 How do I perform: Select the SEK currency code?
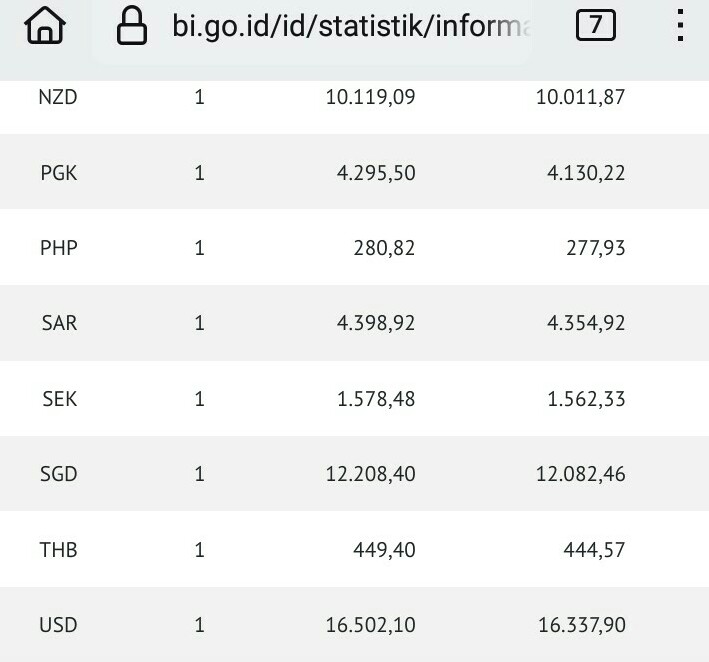(58, 399)
